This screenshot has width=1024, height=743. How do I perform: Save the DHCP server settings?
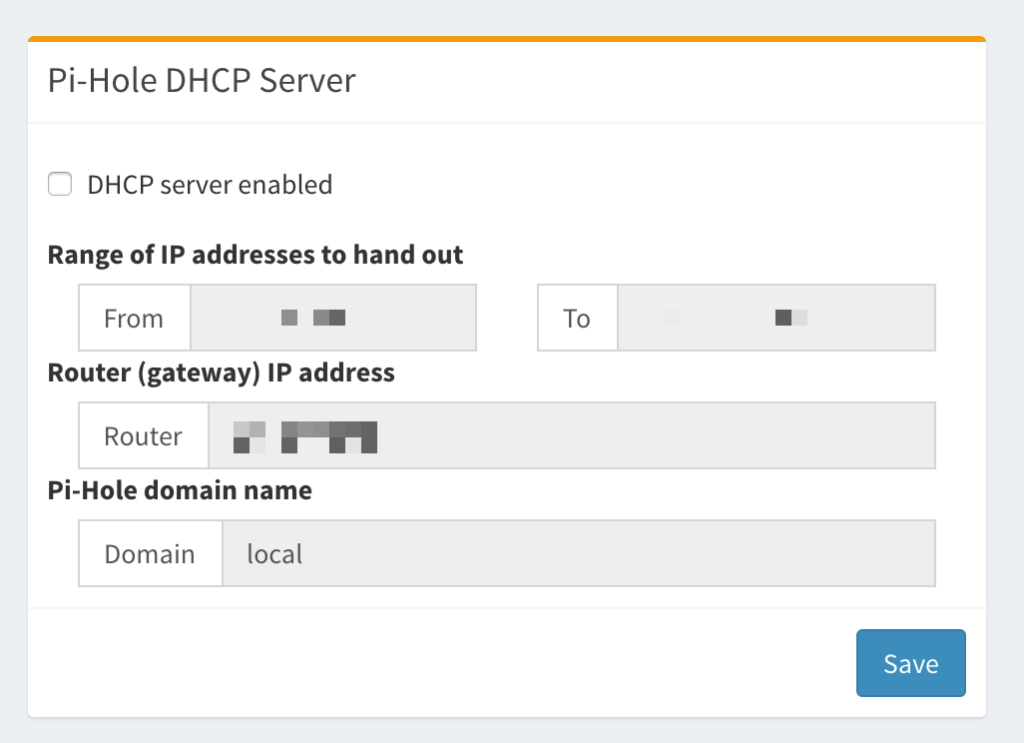[911, 663]
